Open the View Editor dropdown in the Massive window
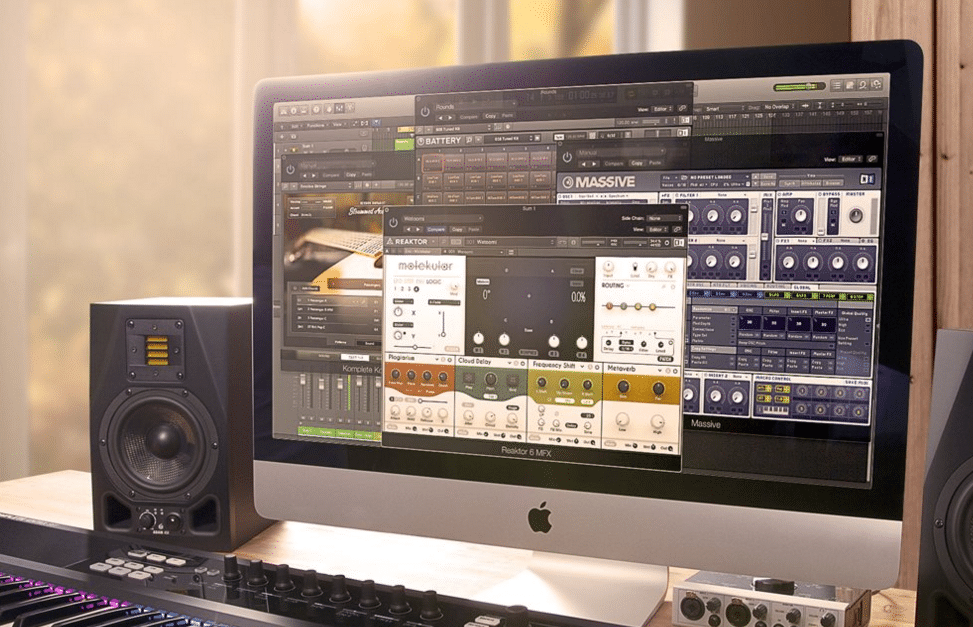 (x=851, y=160)
